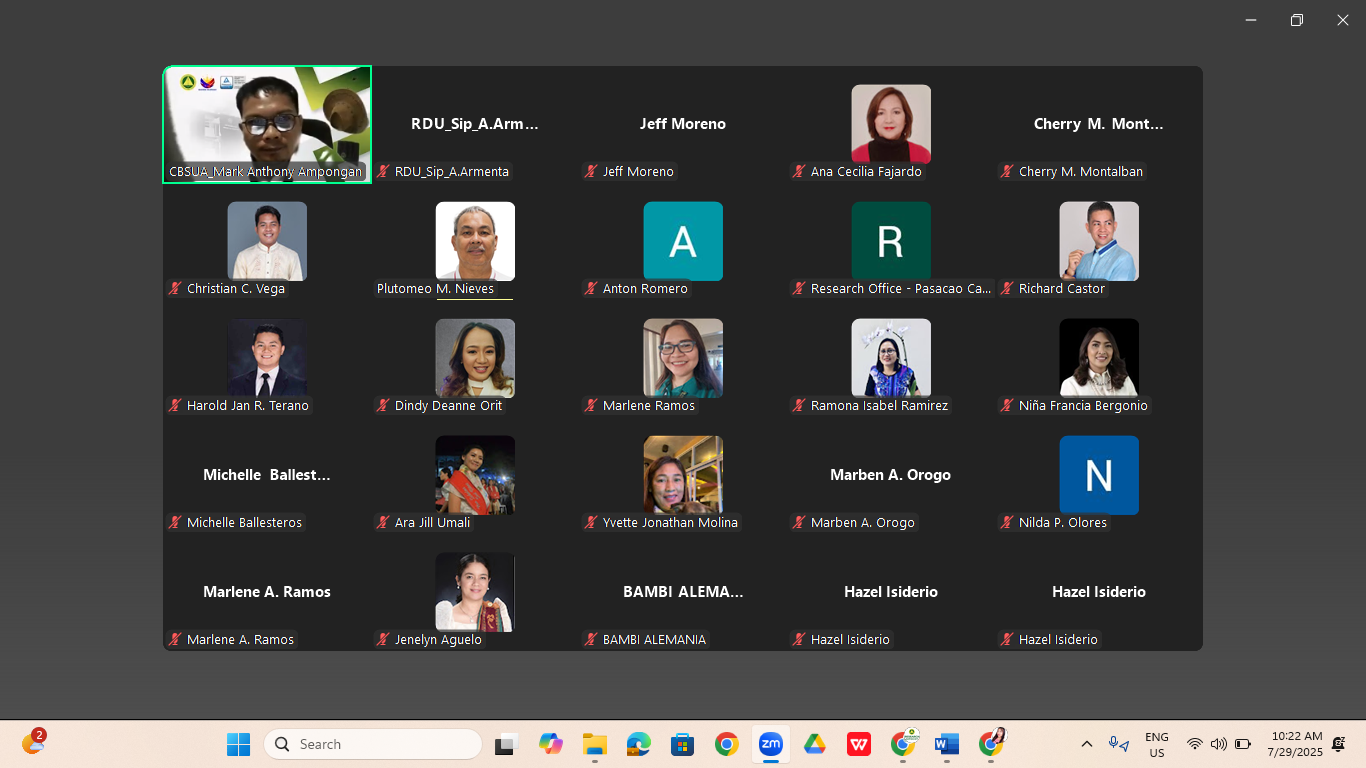Viewport: 1366px width, 768px height.
Task: Open Microsoft Word taskbar icon
Action: (x=946, y=744)
